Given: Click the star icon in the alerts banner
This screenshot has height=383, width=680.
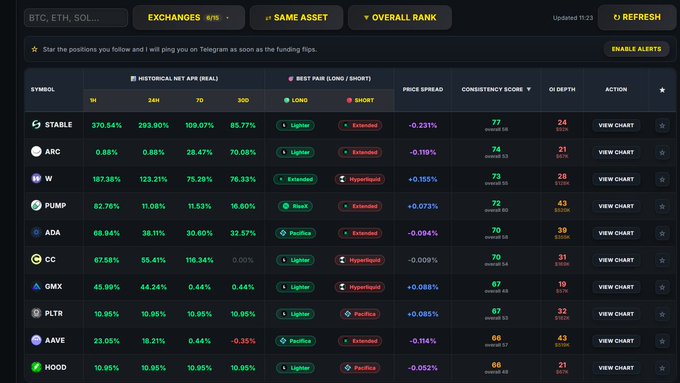Looking at the screenshot, I should [34, 49].
